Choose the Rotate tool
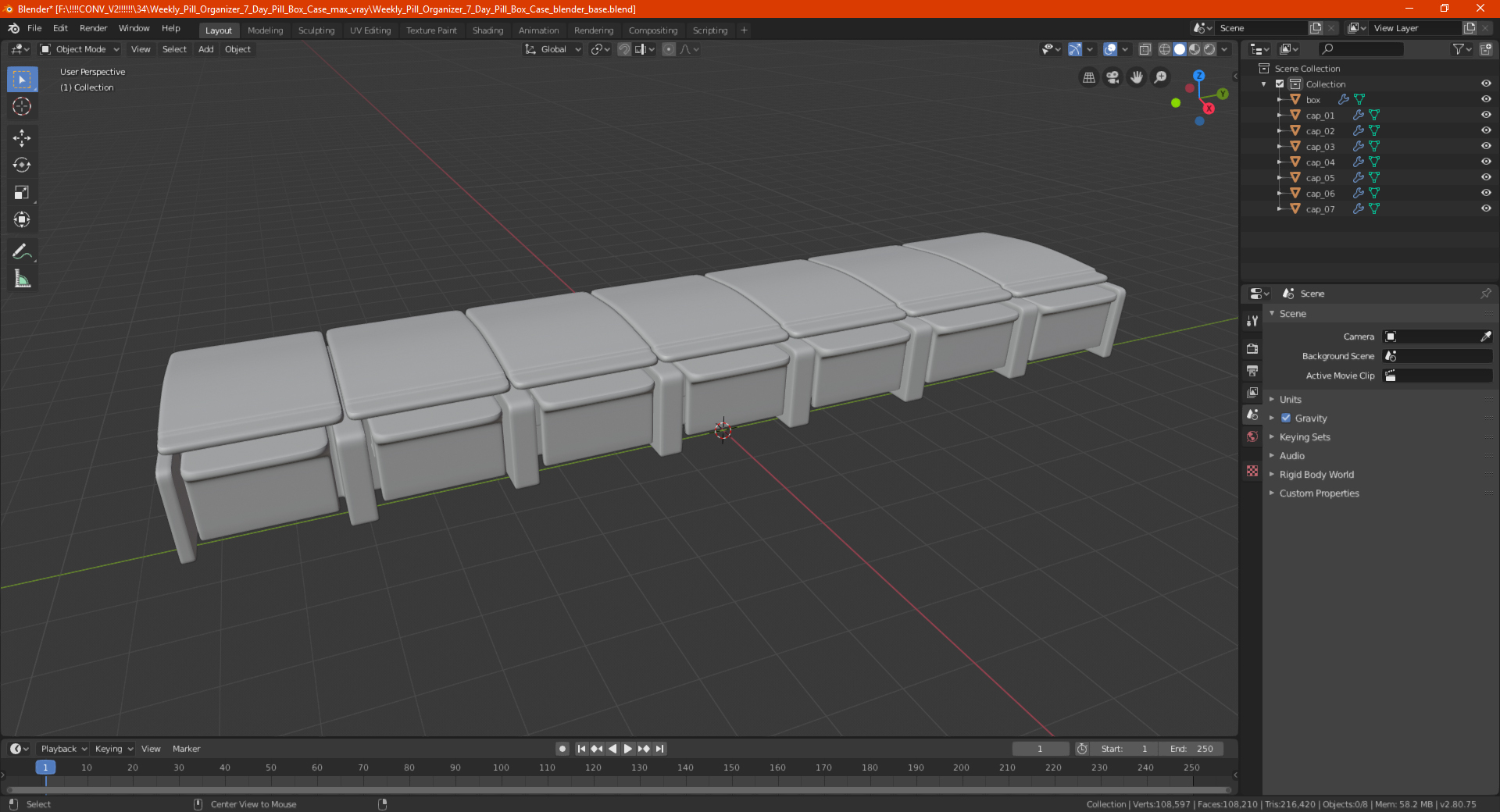Viewport: 1500px width, 812px height. 22,166
